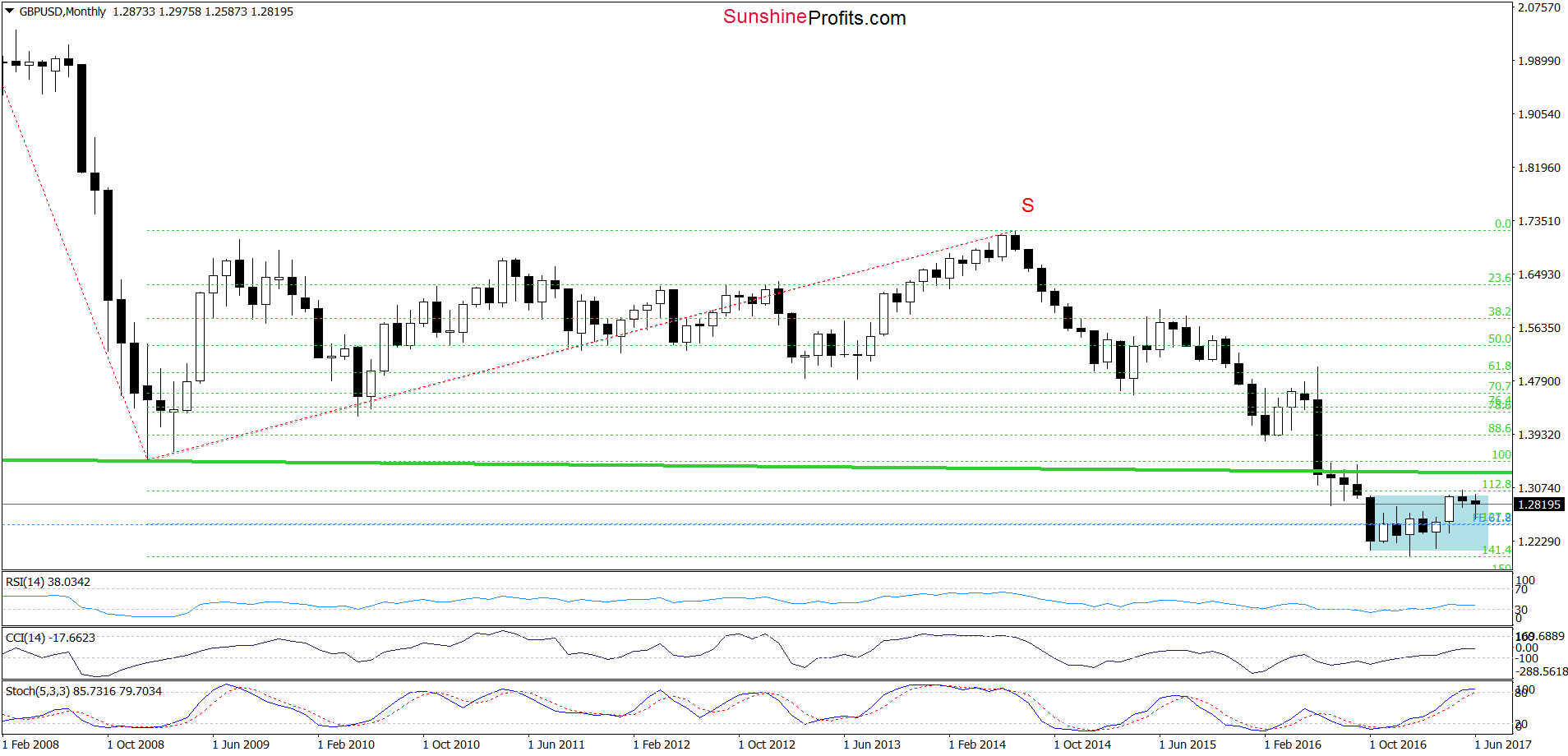Click the 1 Feb 2016 date label
Image resolution: width=1568 pixels, height=756 pixels.
[x=1293, y=744]
